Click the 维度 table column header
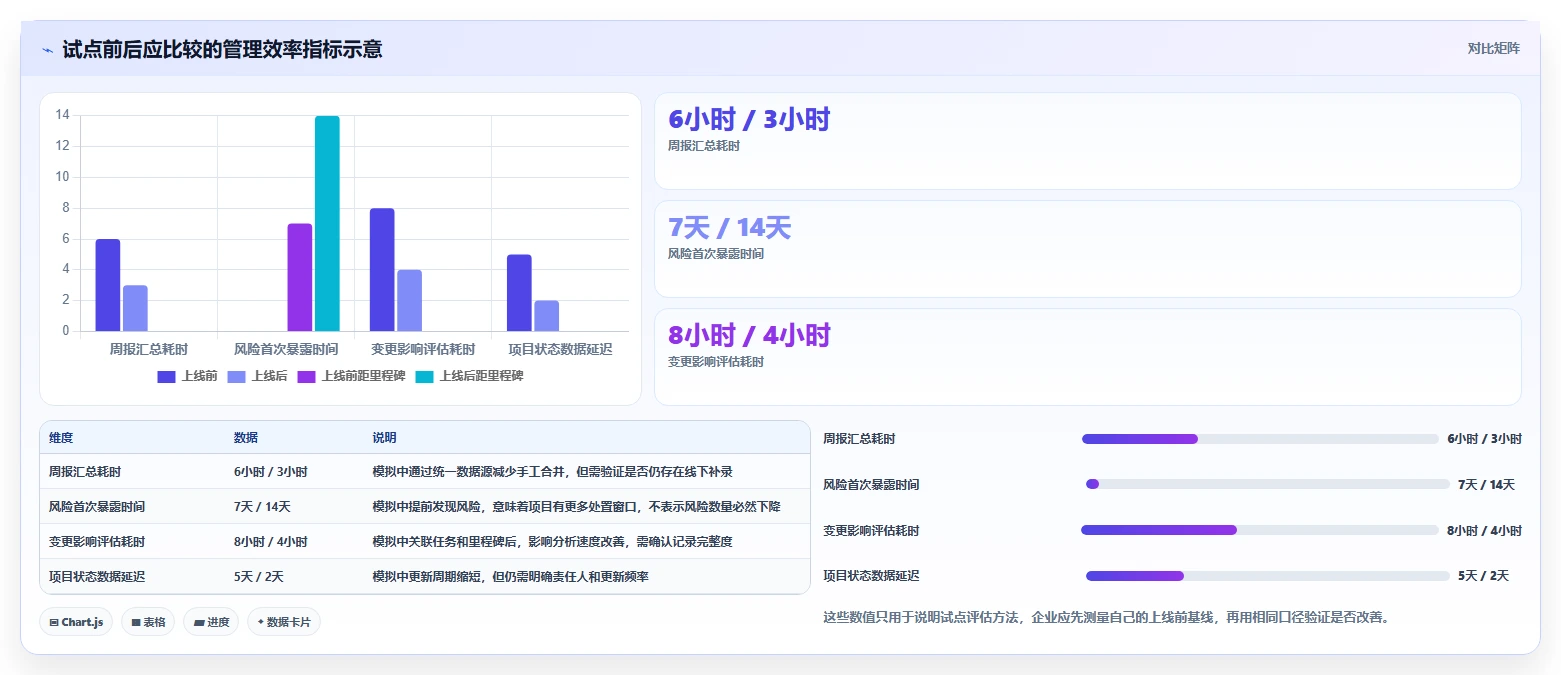 61,438
